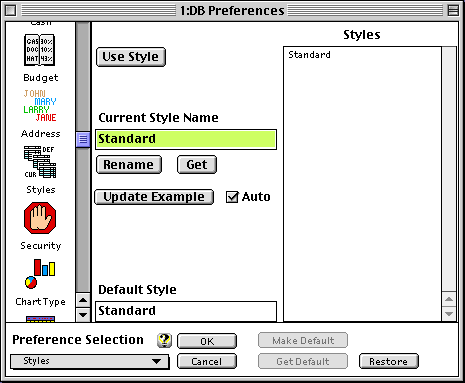Image resolution: width=465 pixels, height=383 pixels.
Task: Open the Security stop-hand icon
Action: click(40, 218)
